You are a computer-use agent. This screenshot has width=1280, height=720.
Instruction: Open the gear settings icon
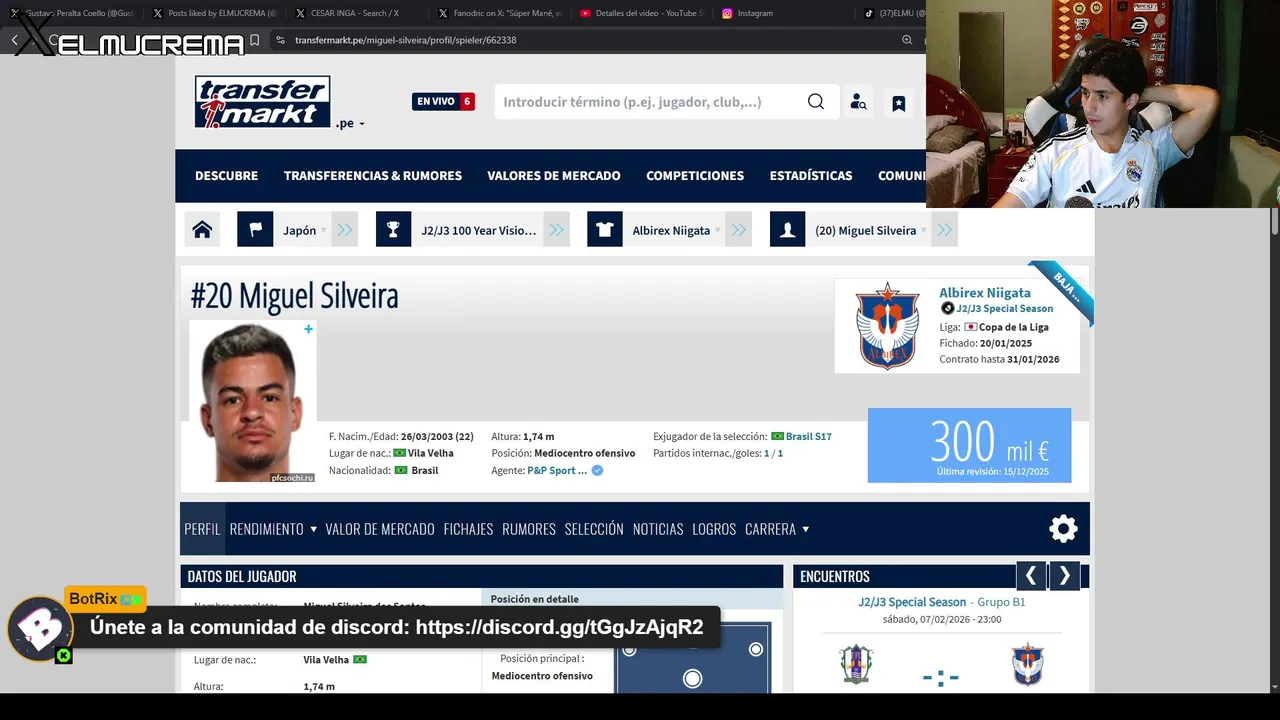coord(1063,529)
